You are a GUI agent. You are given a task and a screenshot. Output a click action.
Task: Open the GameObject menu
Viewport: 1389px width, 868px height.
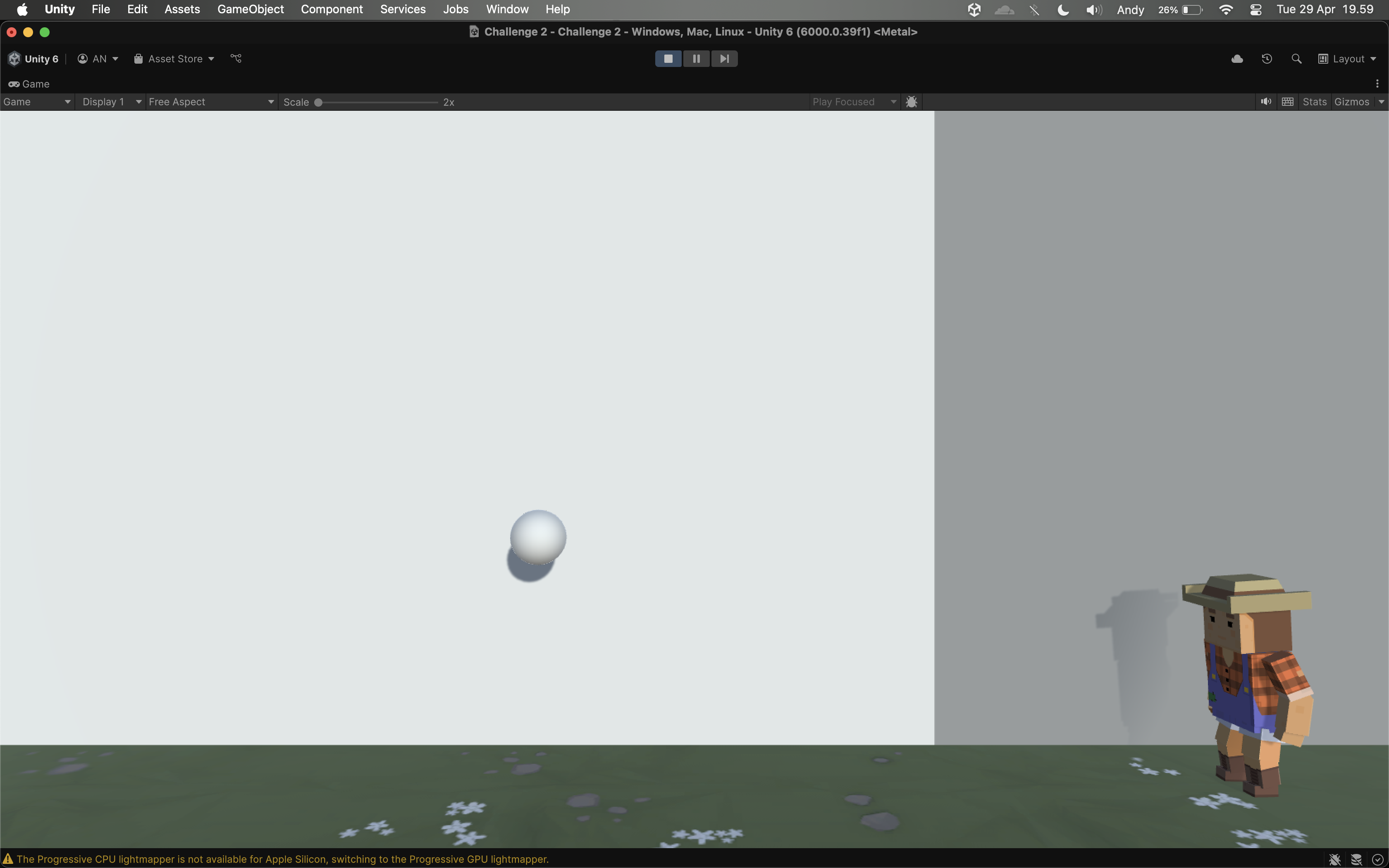pyautogui.click(x=250, y=9)
